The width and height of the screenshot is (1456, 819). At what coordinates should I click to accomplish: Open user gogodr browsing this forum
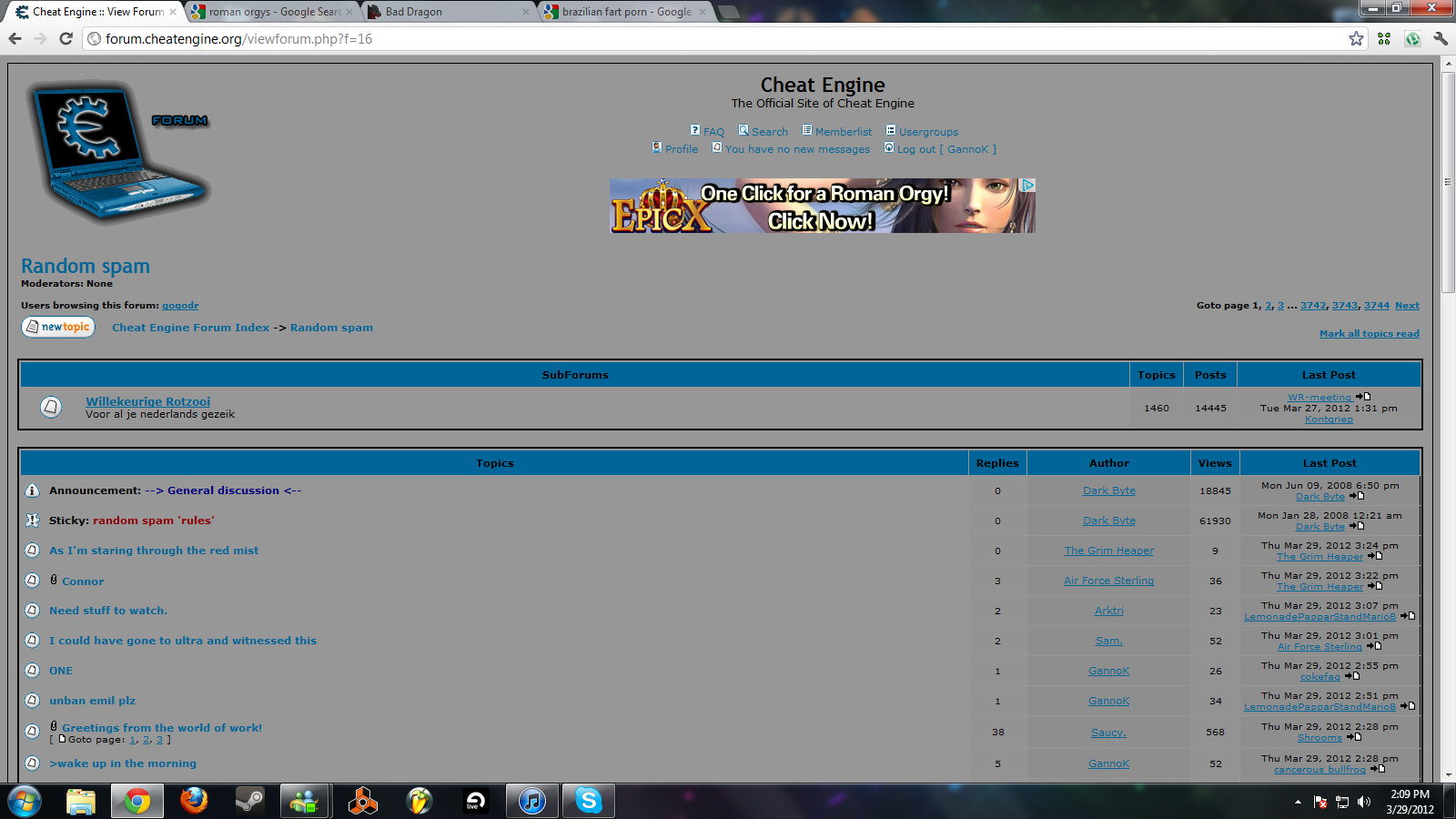[180, 306]
